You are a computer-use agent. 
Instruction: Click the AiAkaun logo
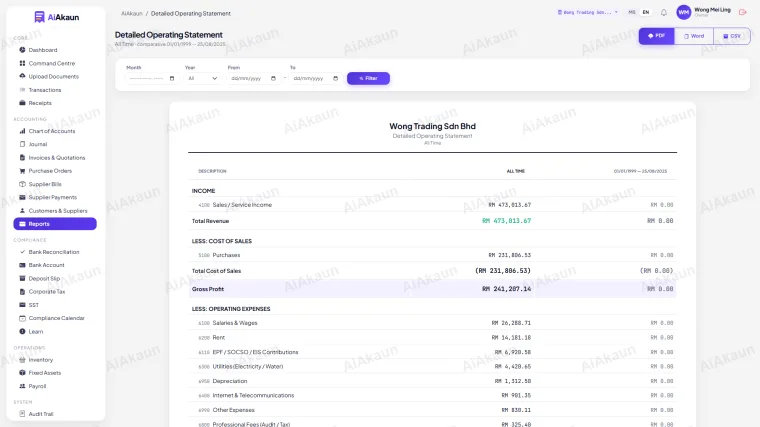[56, 17]
